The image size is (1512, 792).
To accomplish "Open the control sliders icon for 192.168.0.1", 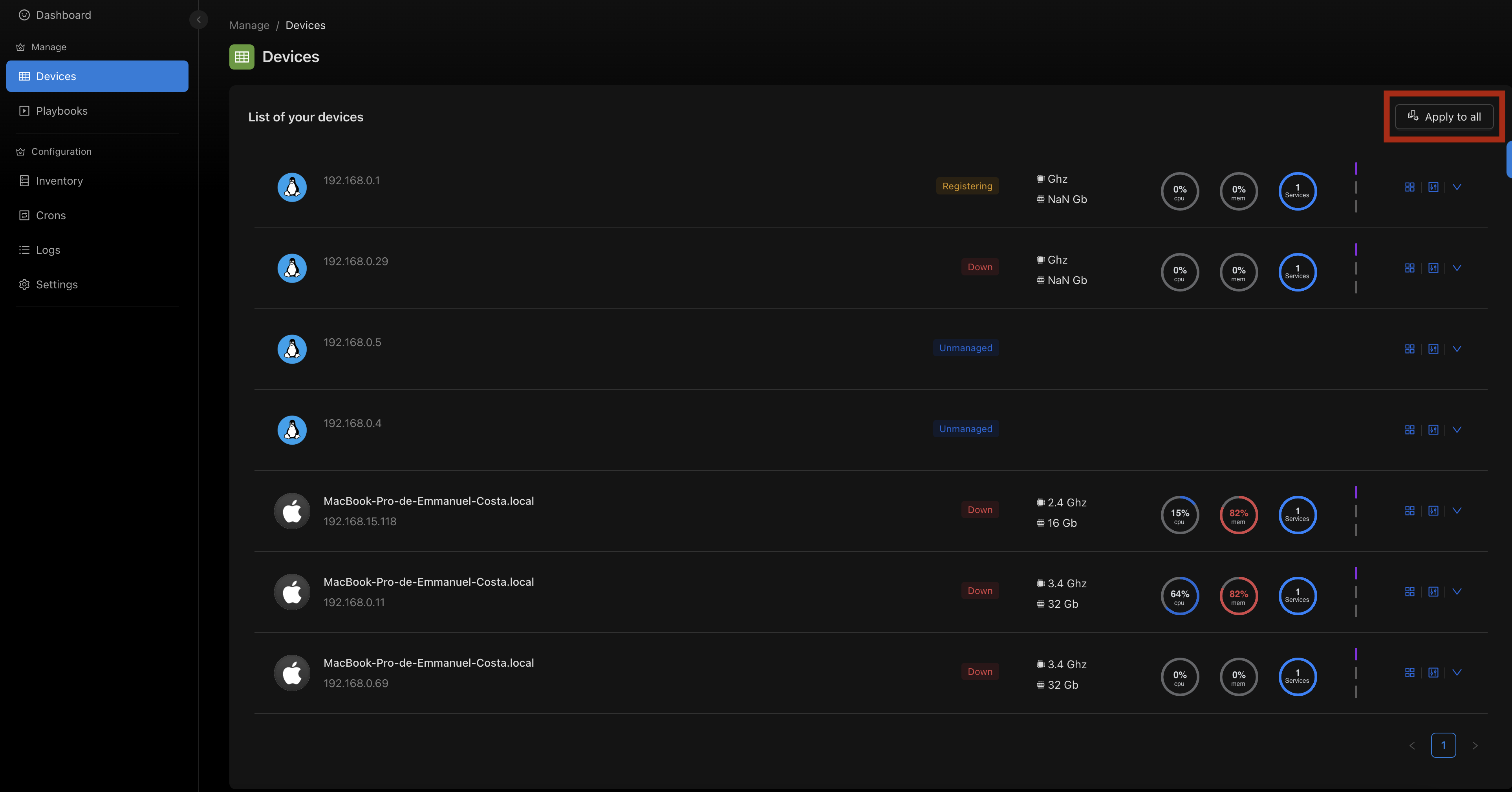I will coord(1433,187).
